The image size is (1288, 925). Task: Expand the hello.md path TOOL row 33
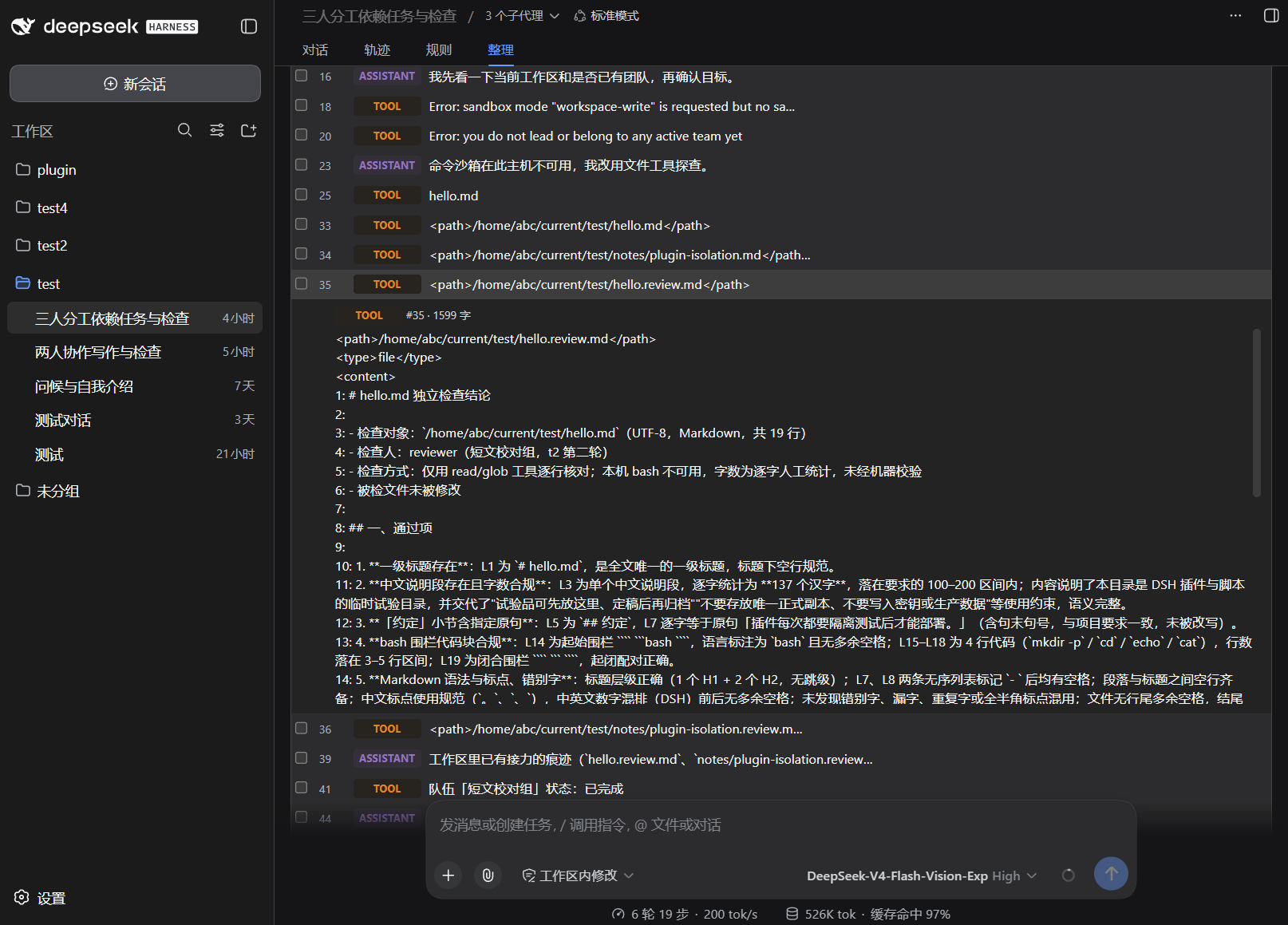(x=781, y=225)
